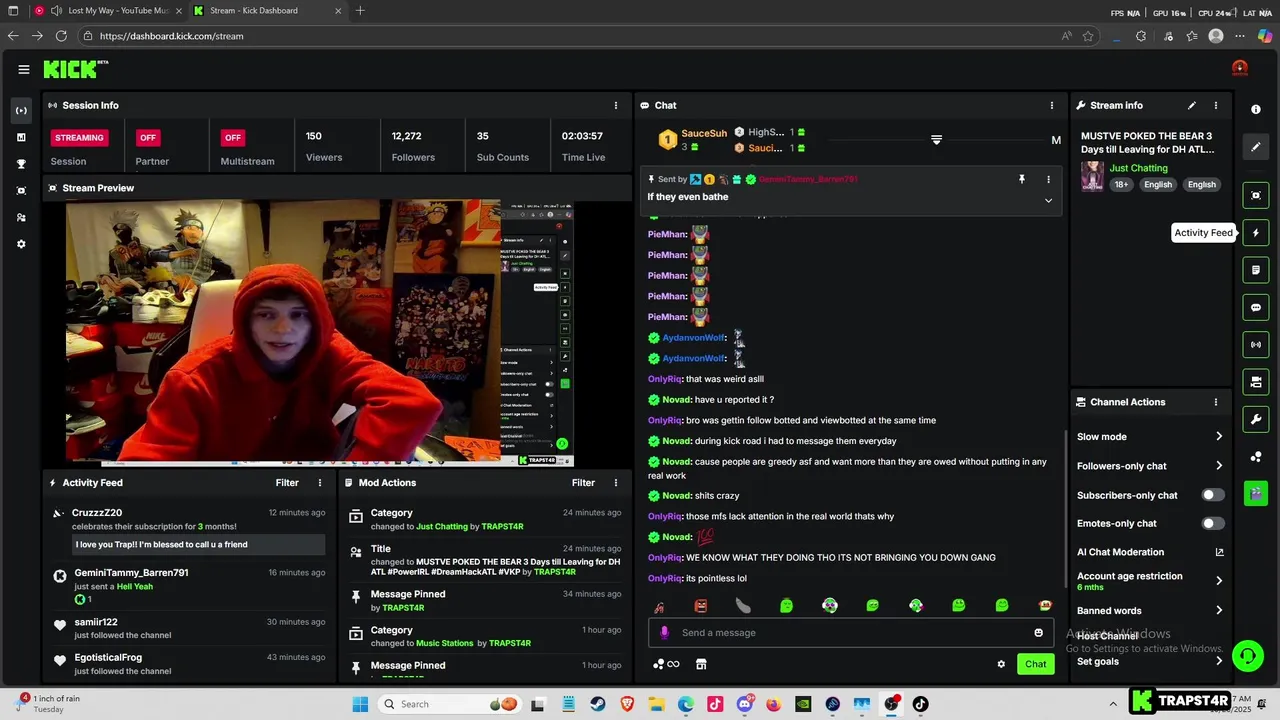This screenshot has width=1280, height=720.
Task: Open the hamburger menu beside the Kick logo
Action: [23, 69]
